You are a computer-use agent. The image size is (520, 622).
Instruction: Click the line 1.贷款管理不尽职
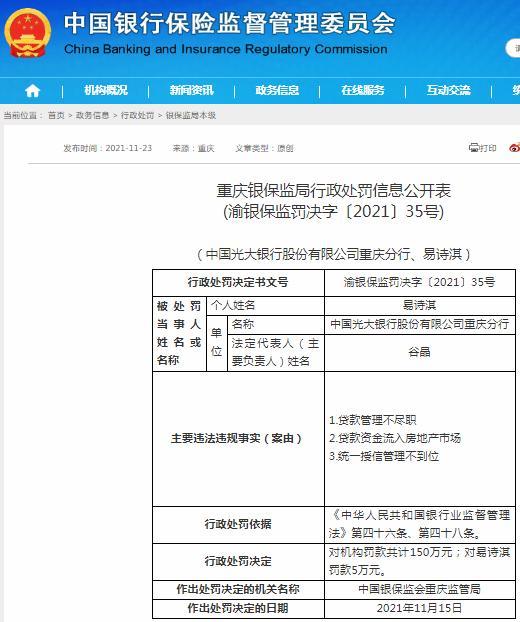[372, 420]
